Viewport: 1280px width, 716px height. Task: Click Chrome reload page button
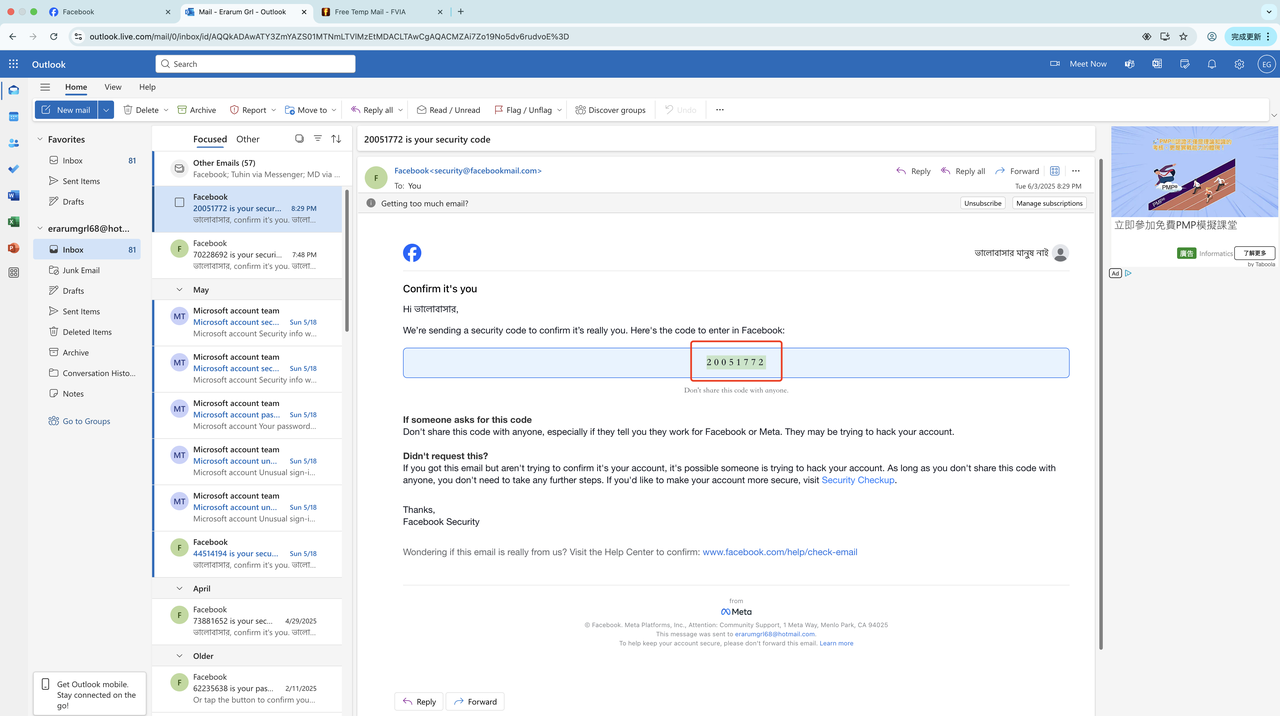[x=55, y=36]
